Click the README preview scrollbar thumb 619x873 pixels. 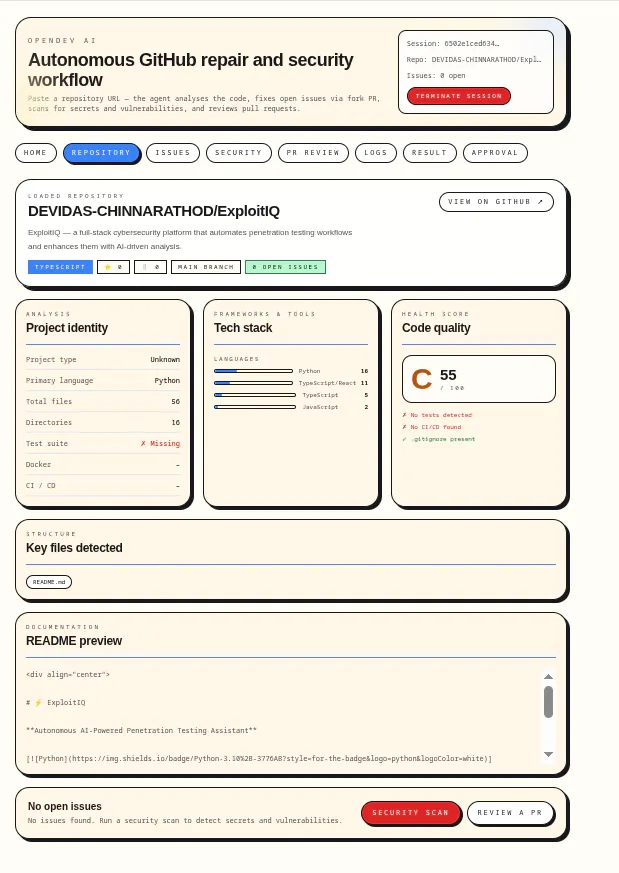click(x=548, y=702)
